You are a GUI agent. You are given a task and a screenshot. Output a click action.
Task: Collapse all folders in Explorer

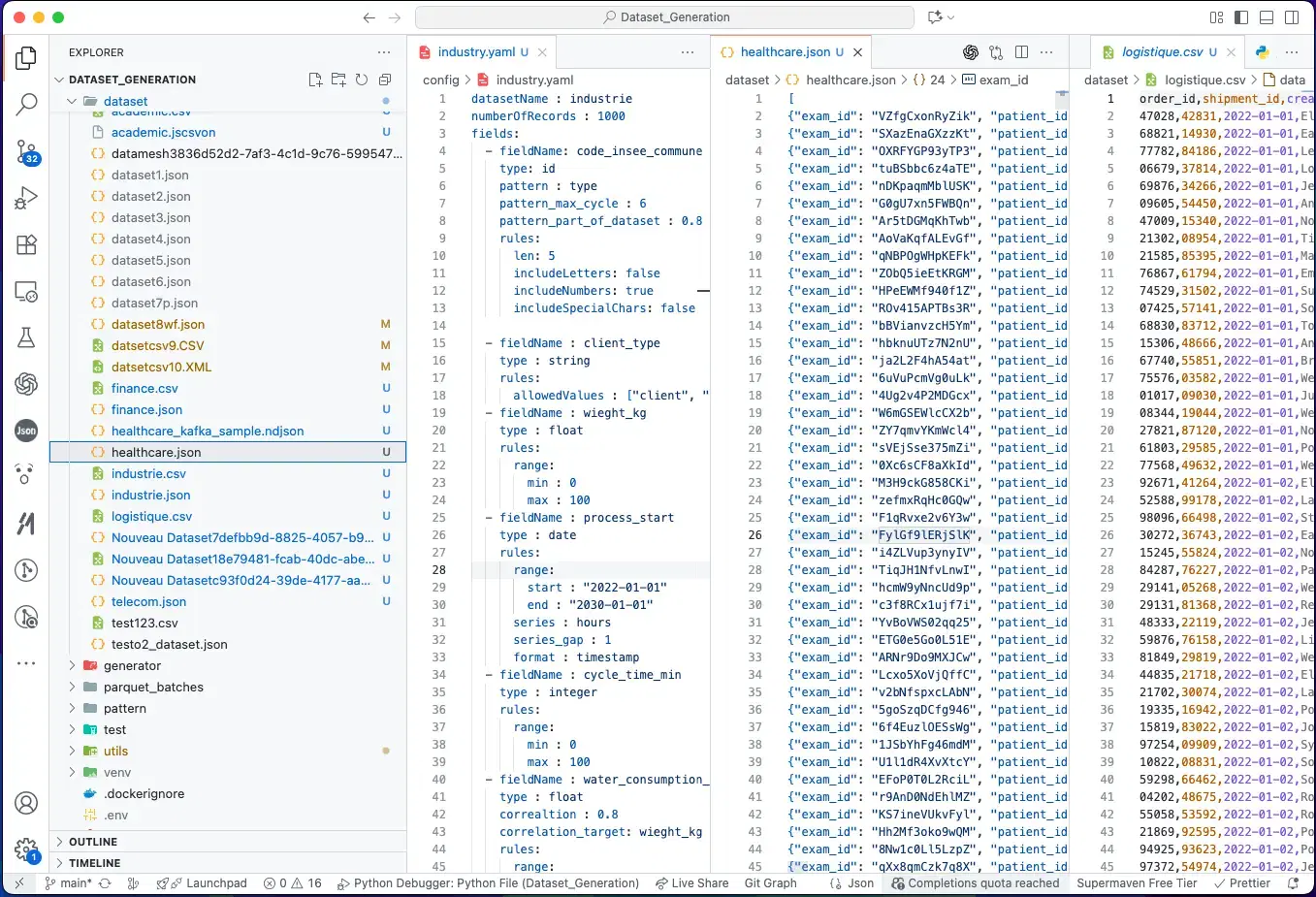(x=384, y=80)
